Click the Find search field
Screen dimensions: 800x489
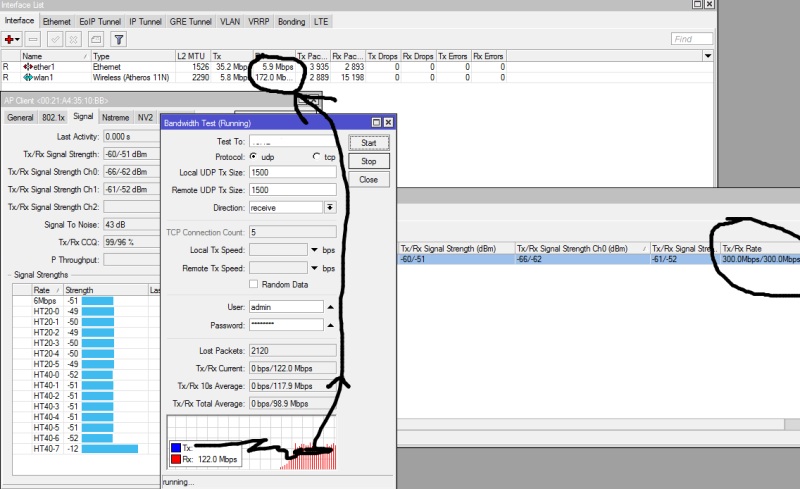pyautogui.click(x=692, y=39)
